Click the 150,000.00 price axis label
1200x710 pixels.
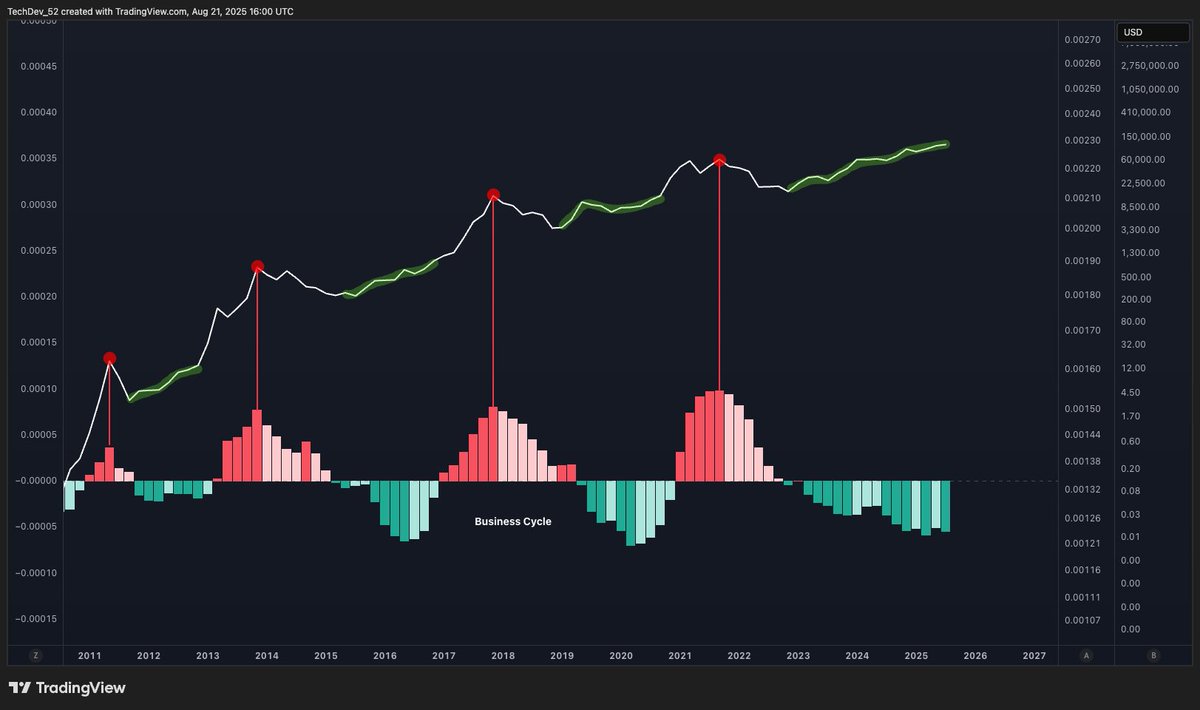(x=1153, y=136)
